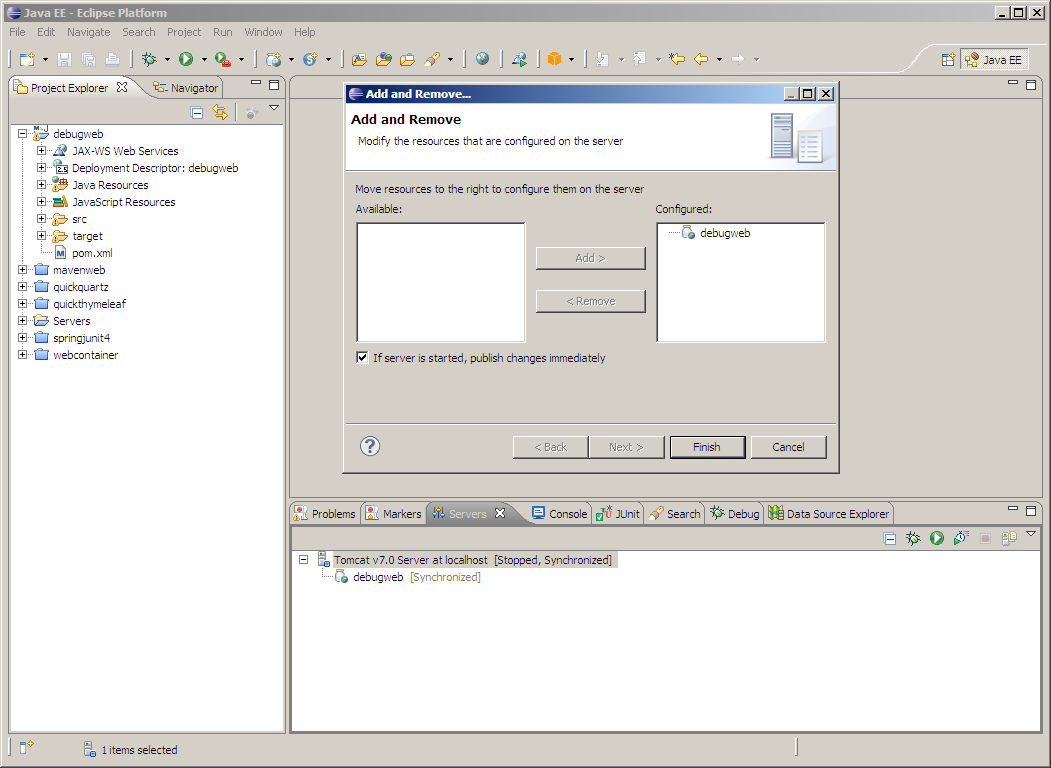This screenshot has width=1051, height=768.
Task: Start the server in debug mode from Servers view
Action: (913, 538)
